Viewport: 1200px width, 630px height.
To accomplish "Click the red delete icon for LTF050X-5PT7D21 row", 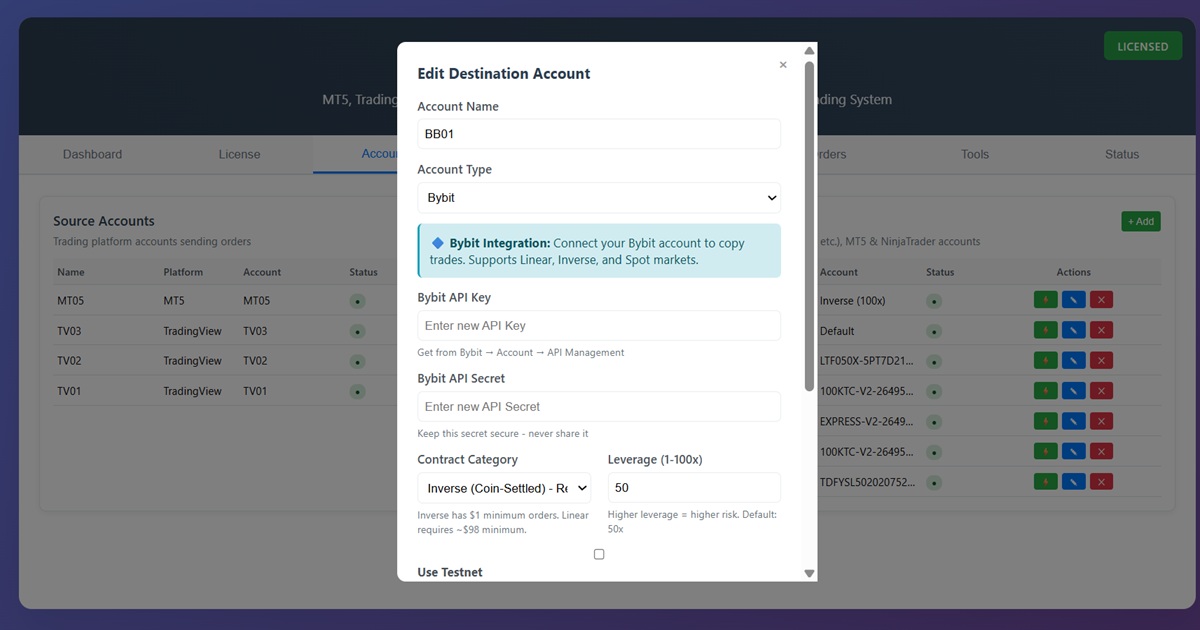I will coord(1101,360).
